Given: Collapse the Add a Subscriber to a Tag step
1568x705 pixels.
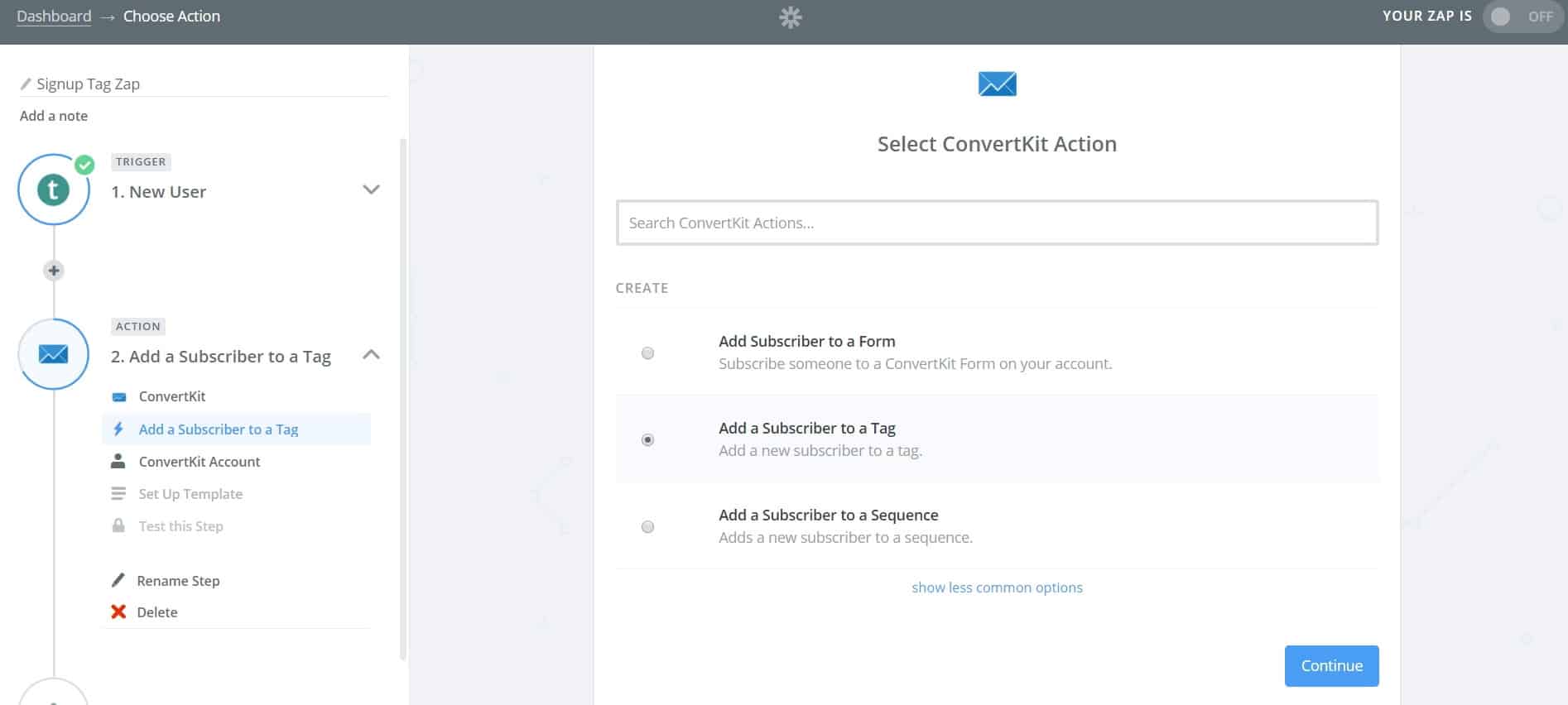Looking at the screenshot, I should (372, 354).
